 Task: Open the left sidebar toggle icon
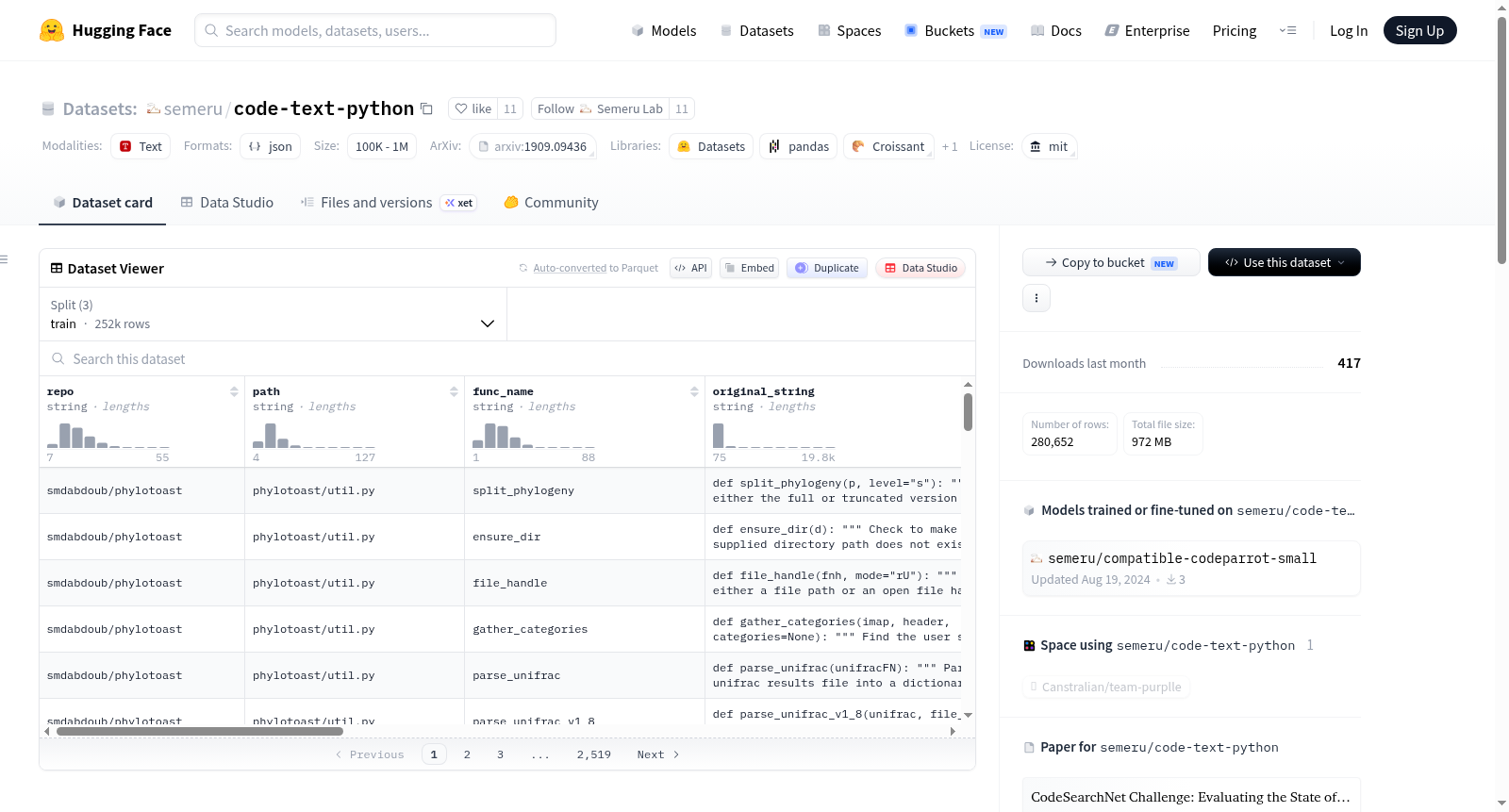[5, 259]
